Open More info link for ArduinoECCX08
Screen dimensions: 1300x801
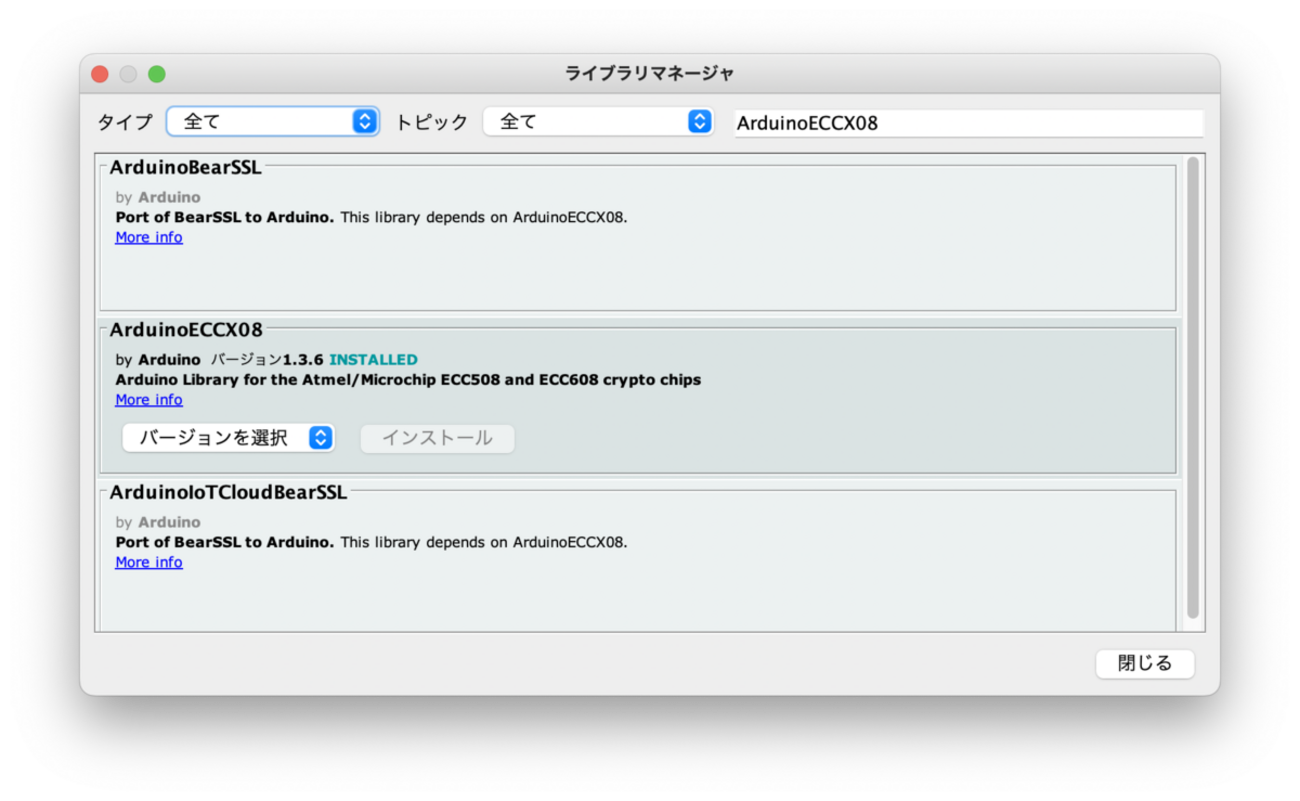149,400
